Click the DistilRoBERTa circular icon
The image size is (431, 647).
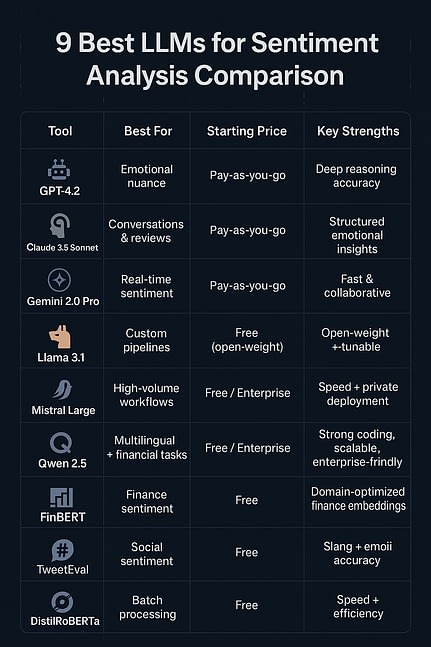[63, 602]
